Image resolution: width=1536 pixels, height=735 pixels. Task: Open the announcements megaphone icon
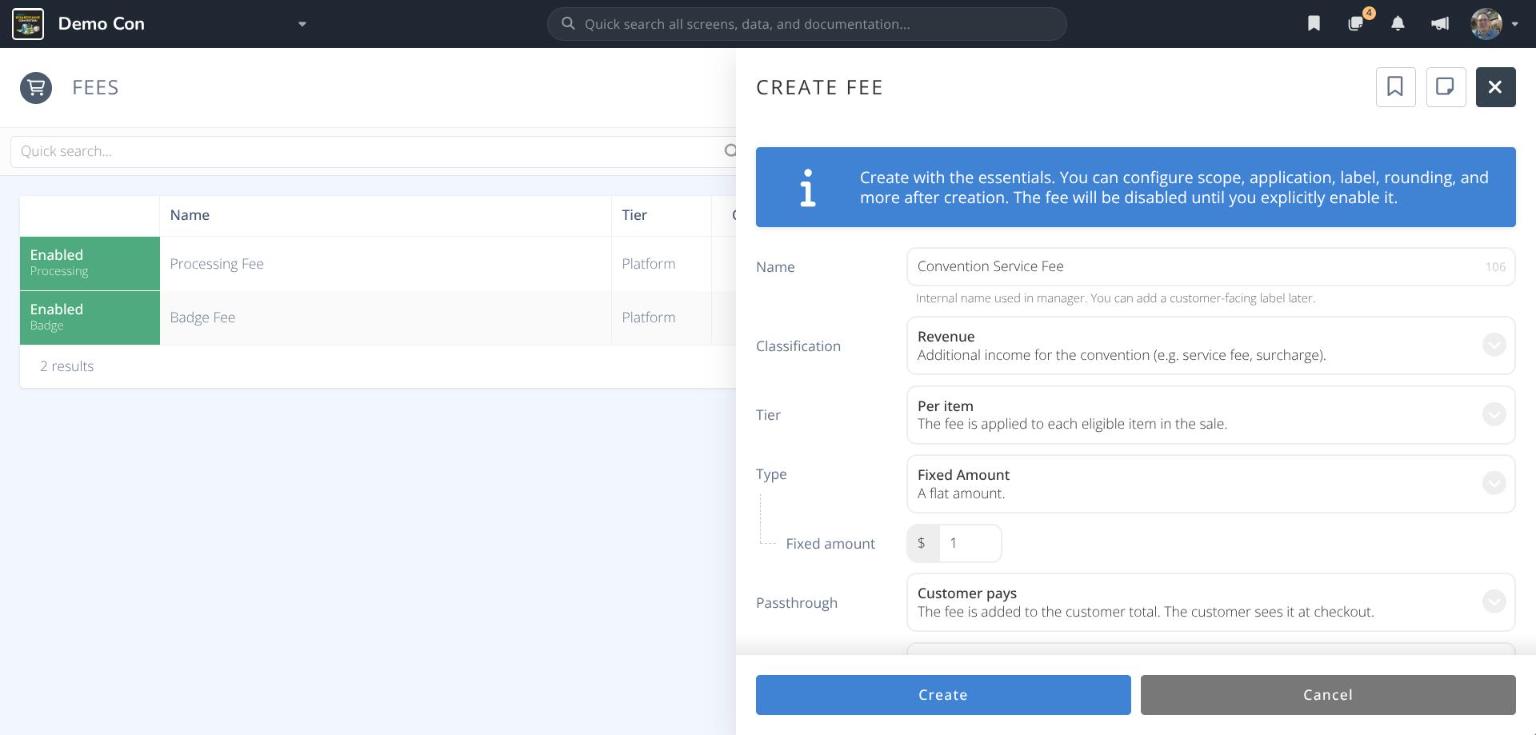[x=1440, y=24]
